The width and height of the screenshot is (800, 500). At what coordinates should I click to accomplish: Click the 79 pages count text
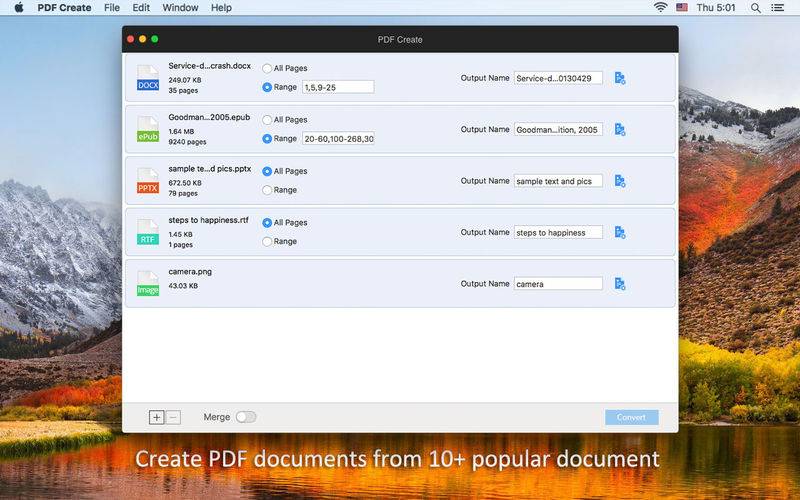coord(183,193)
